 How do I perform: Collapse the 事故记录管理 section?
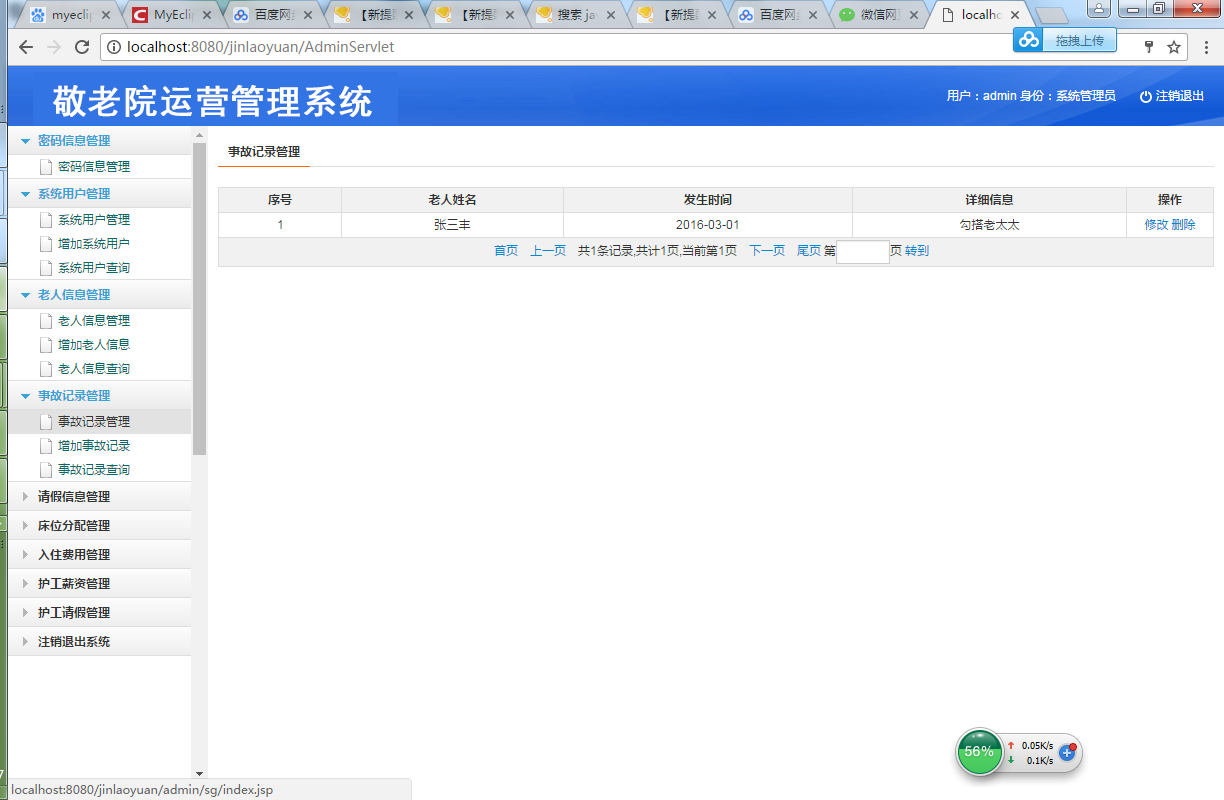tap(25, 396)
